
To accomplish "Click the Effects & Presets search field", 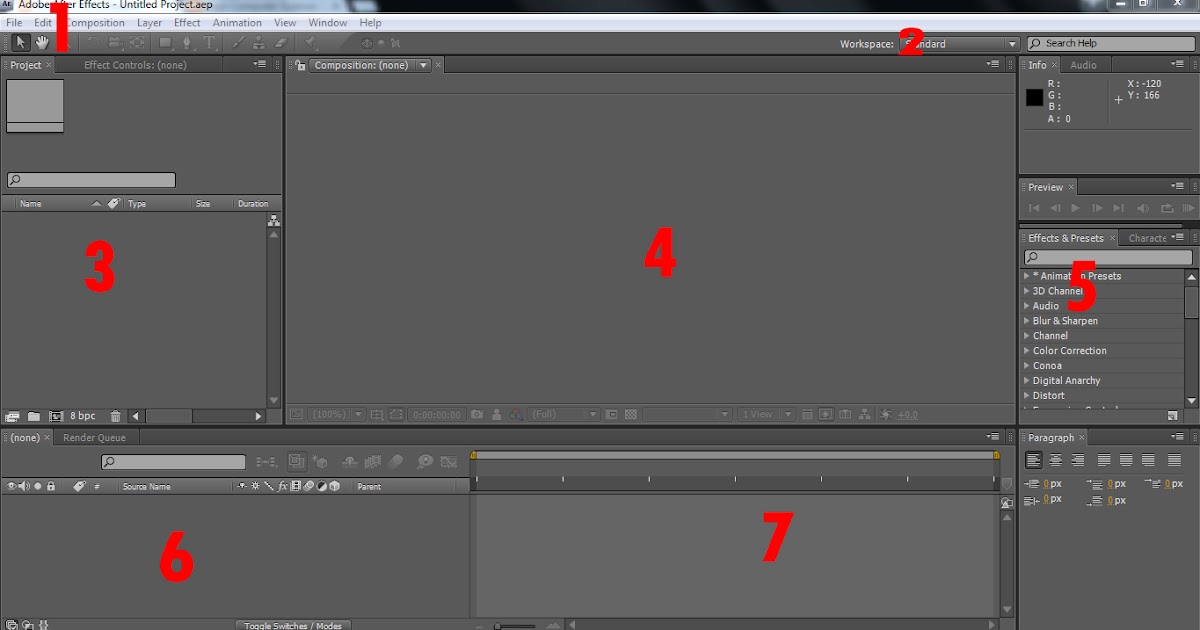I will tap(1105, 257).
